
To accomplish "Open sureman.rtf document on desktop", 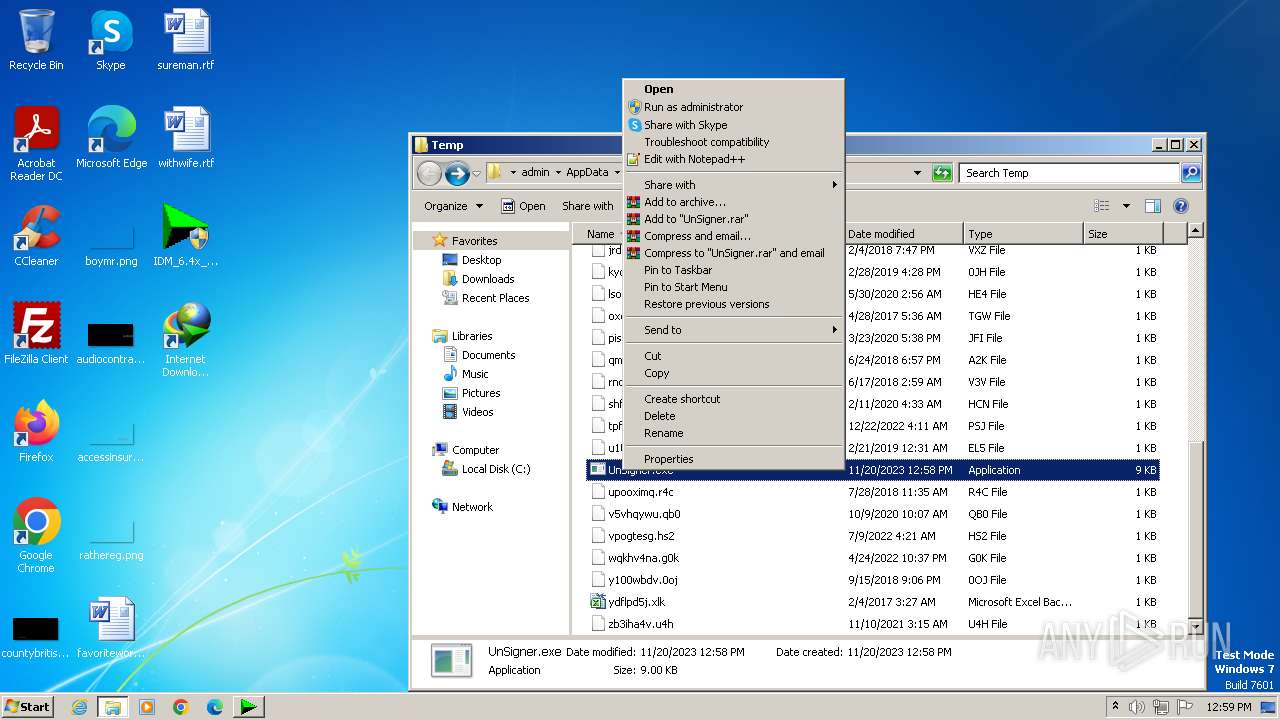I will [x=186, y=40].
